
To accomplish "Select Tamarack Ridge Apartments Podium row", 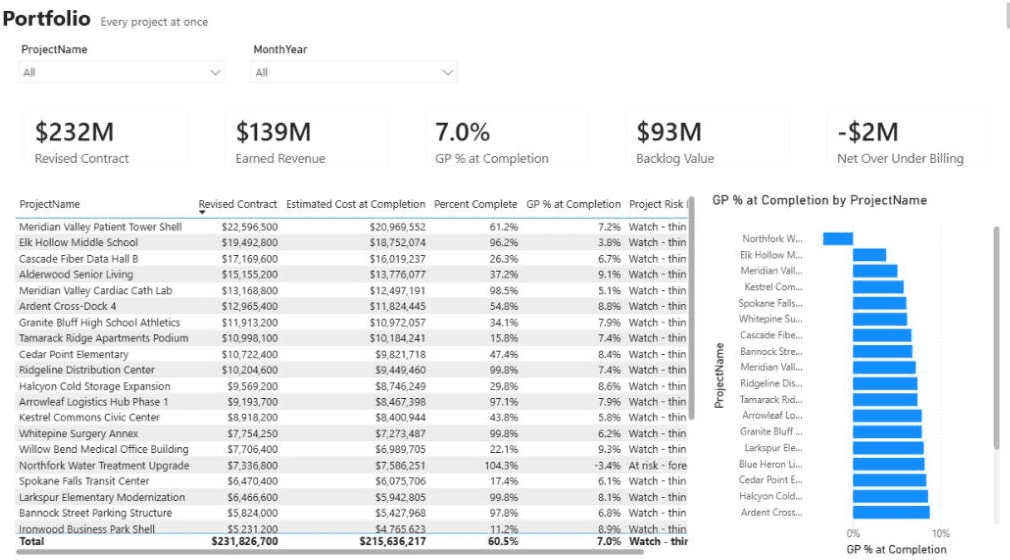I will click(352, 338).
